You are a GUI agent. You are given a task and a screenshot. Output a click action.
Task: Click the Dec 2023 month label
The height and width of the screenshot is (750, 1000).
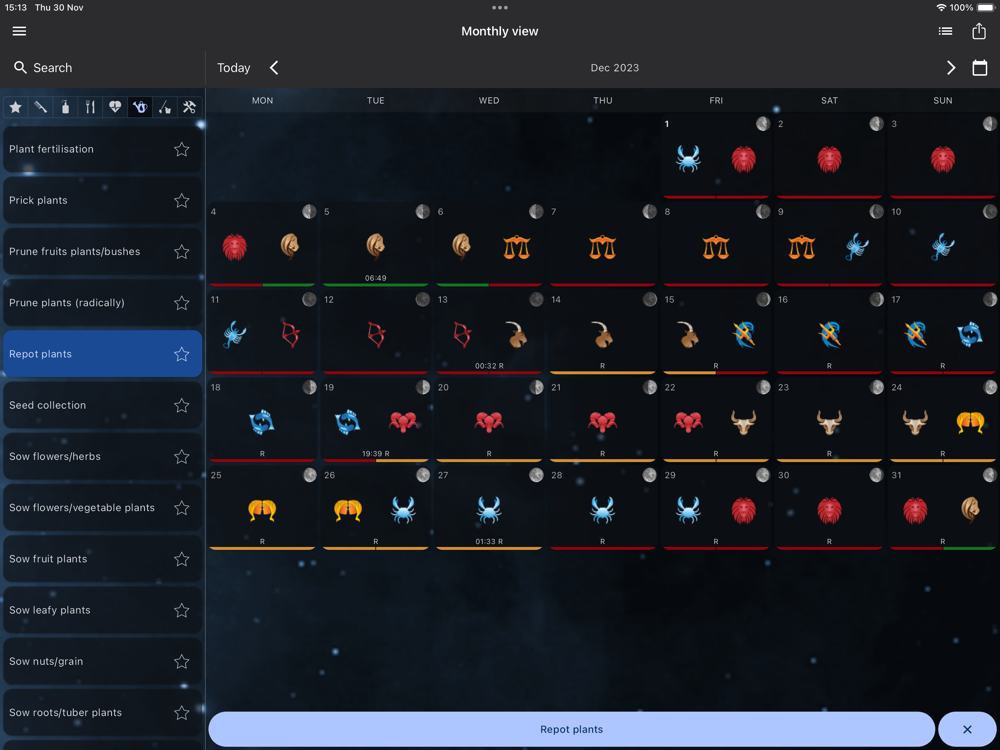(614, 68)
